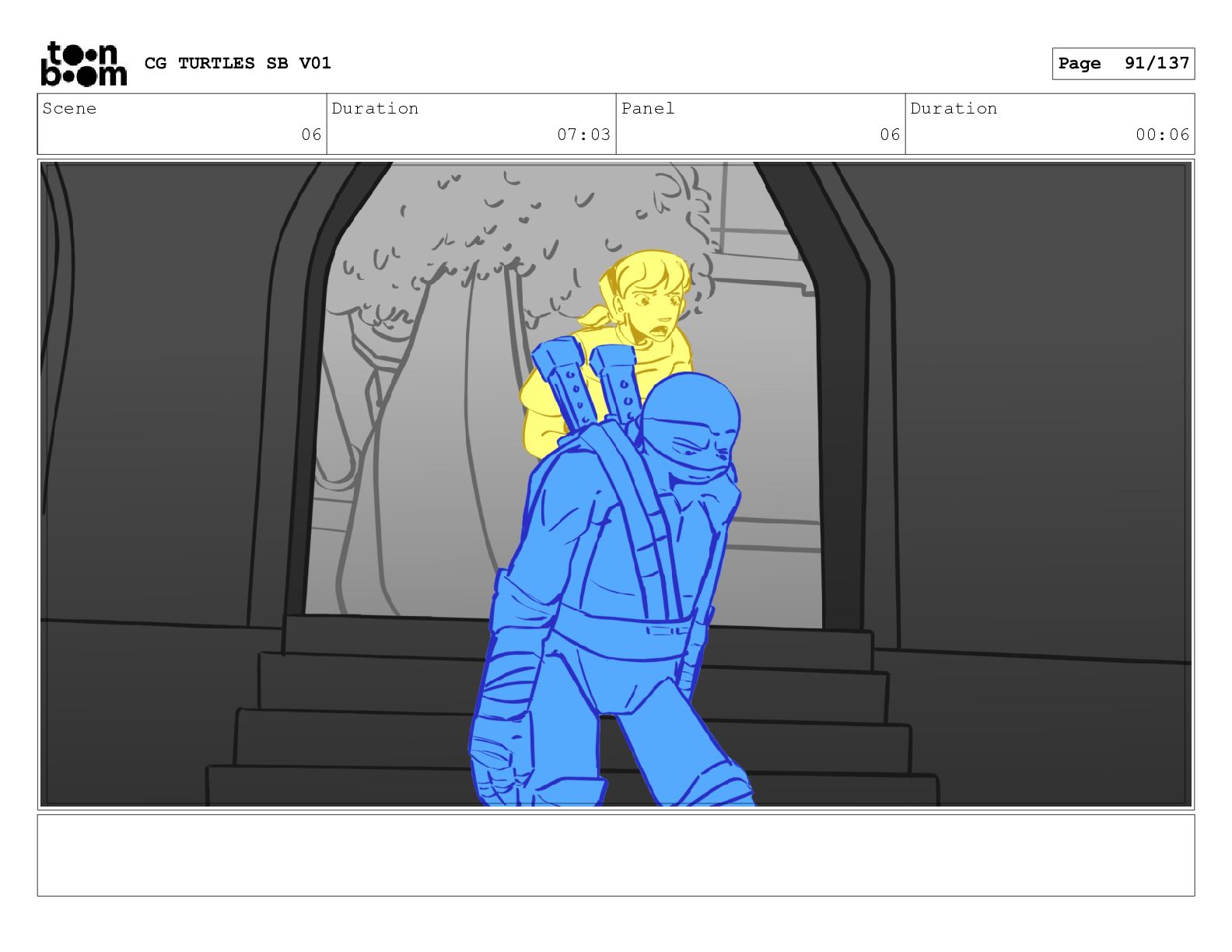Click the panel number '06' value
The width and height of the screenshot is (1232, 952).
pyautogui.click(x=890, y=135)
